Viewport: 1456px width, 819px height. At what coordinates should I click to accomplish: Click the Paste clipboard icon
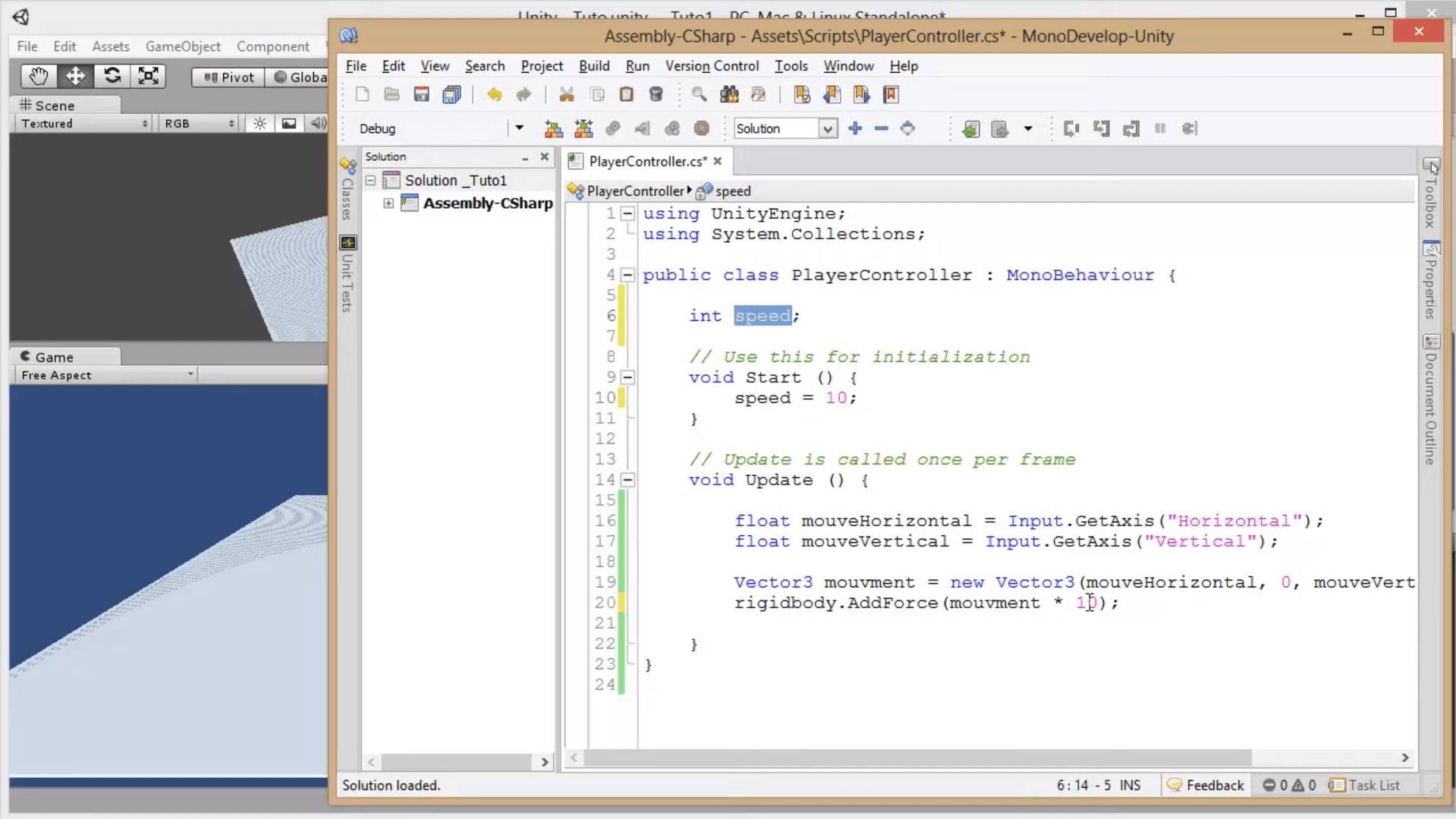626,94
